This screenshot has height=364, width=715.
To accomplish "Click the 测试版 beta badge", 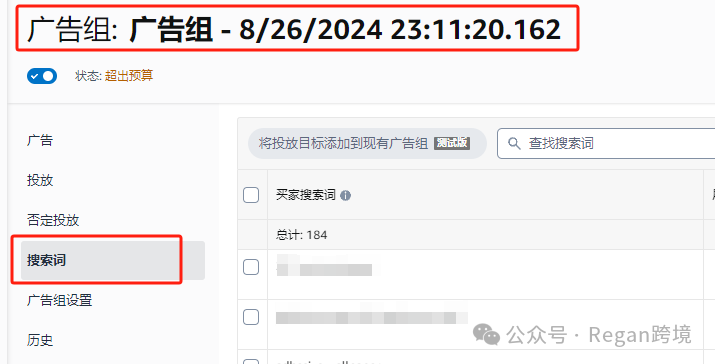I will [452, 143].
